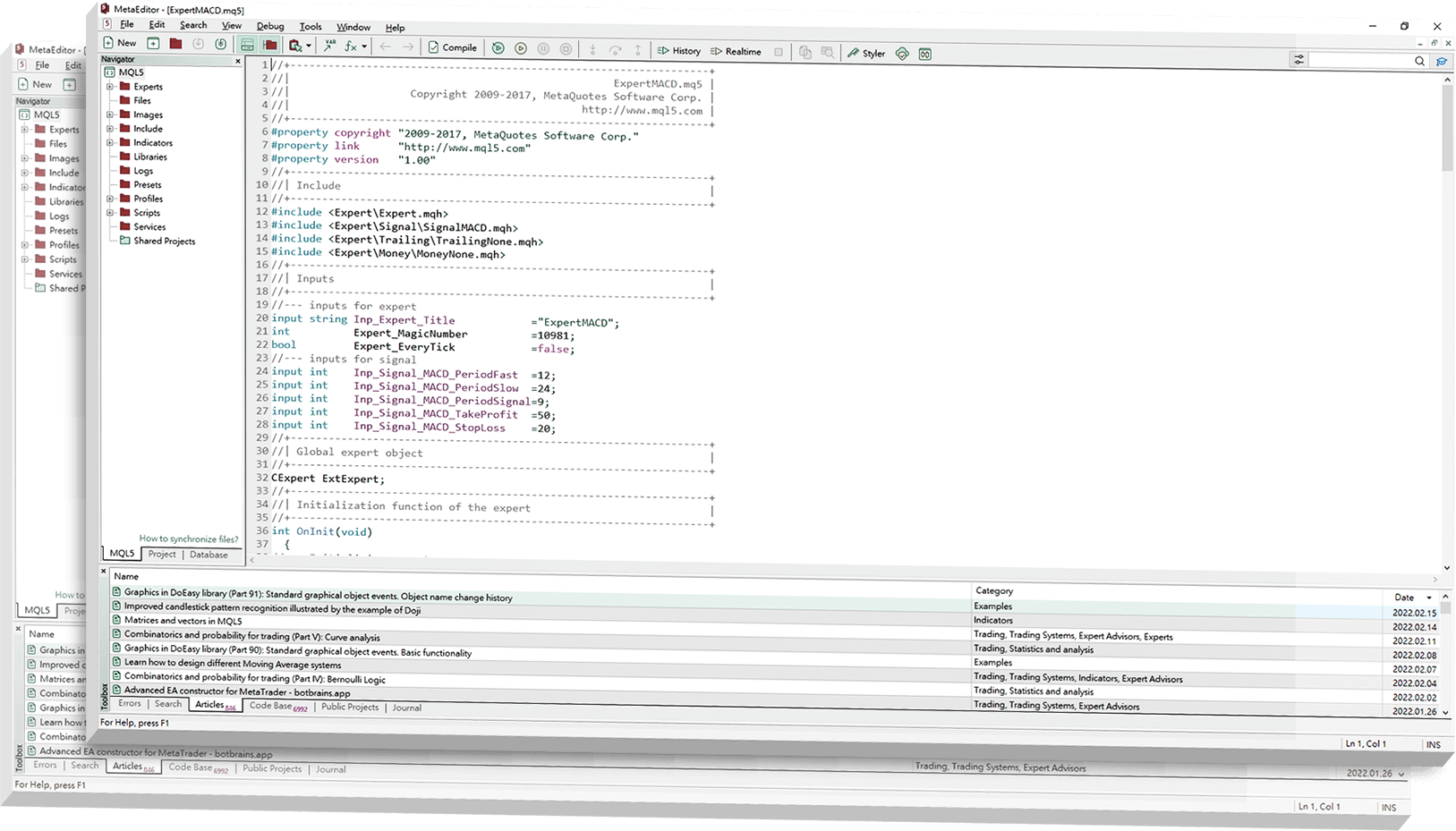1456x831 pixels.
Task: Click the MQL5 community icon right of search
Action: [1442, 62]
